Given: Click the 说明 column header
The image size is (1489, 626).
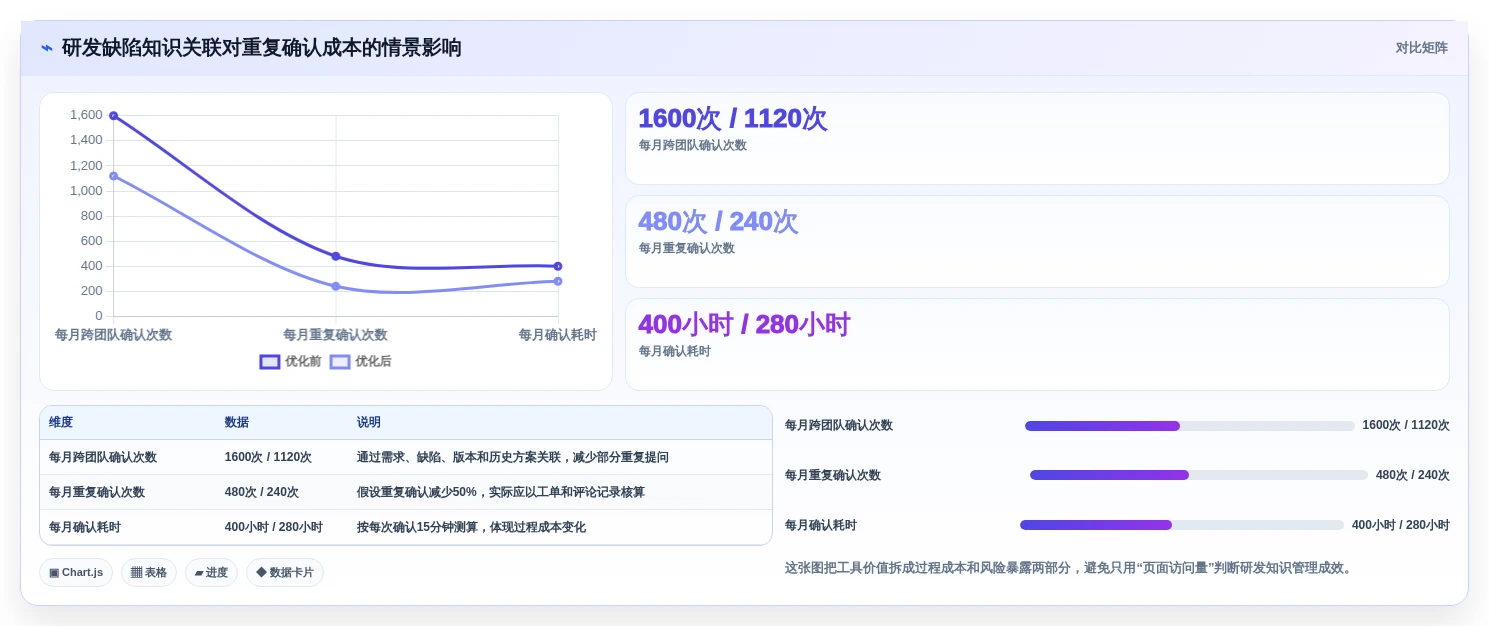Looking at the screenshot, I should point(369,423).
